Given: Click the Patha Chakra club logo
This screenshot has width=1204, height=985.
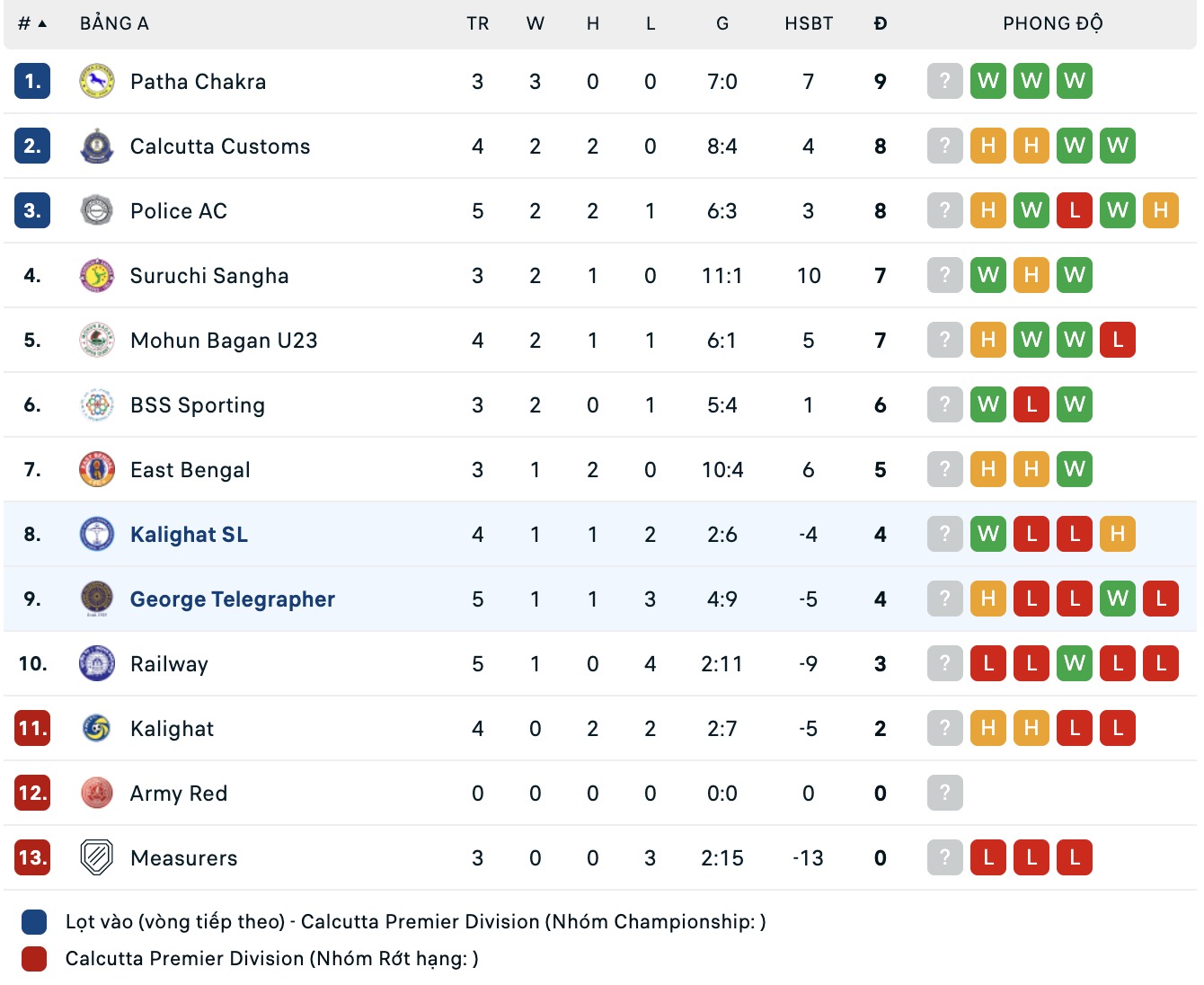Looking at the screenshot, I should click(96, 82).
